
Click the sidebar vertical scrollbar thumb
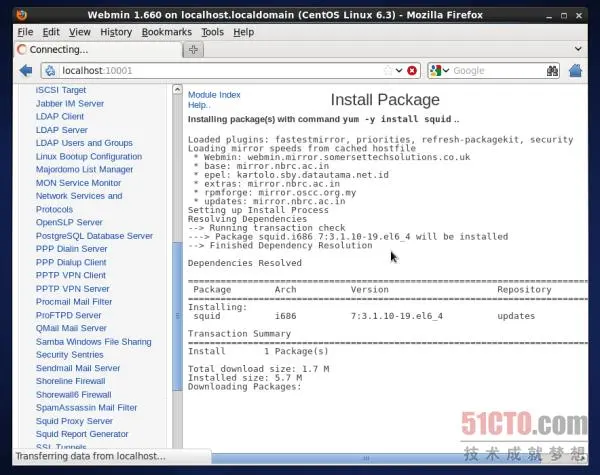177,316
